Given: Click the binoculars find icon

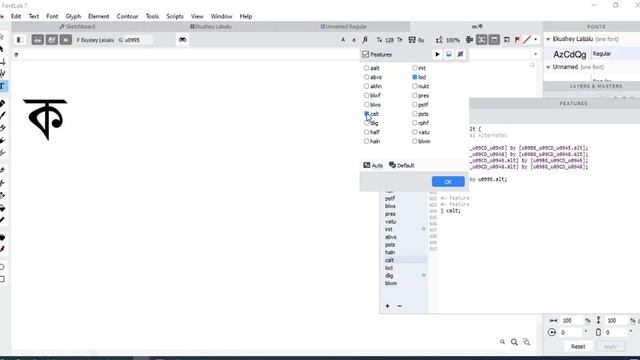Looking at the screenshot, I should click(182, 40).
